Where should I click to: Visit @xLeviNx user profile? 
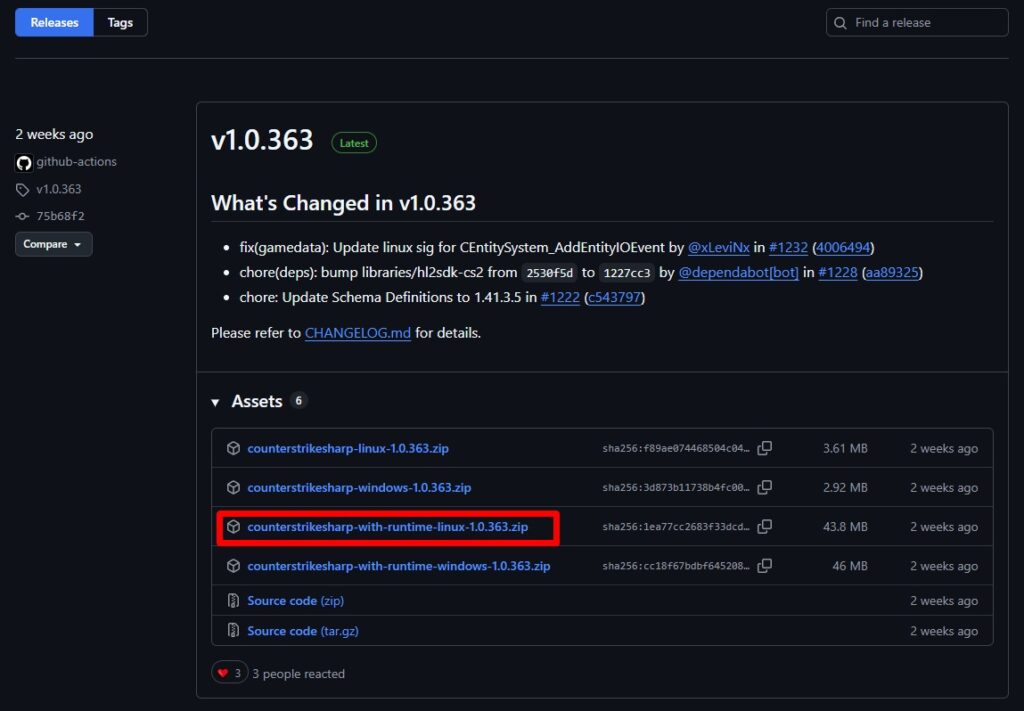coord(720,247)
